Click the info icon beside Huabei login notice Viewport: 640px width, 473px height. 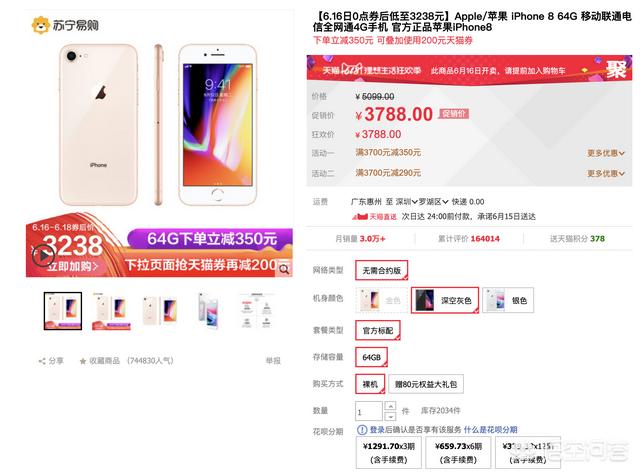362,429
